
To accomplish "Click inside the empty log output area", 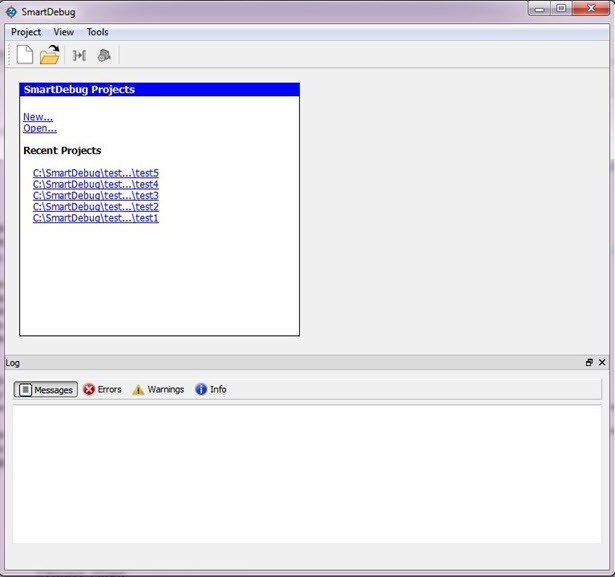I will (x=306, y=473).
